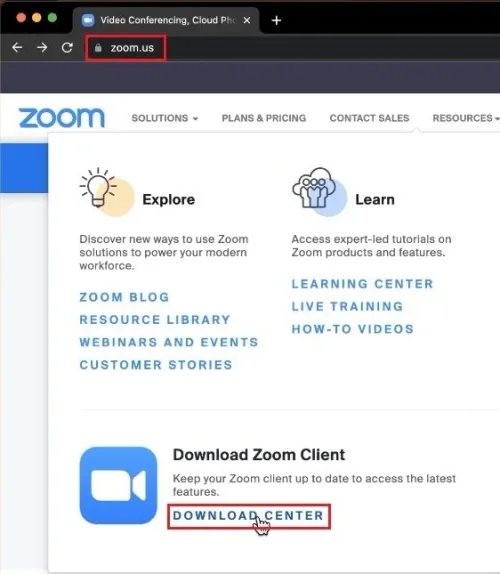
Task: Click the macOS red close window button
Action: tap(21, 18)
